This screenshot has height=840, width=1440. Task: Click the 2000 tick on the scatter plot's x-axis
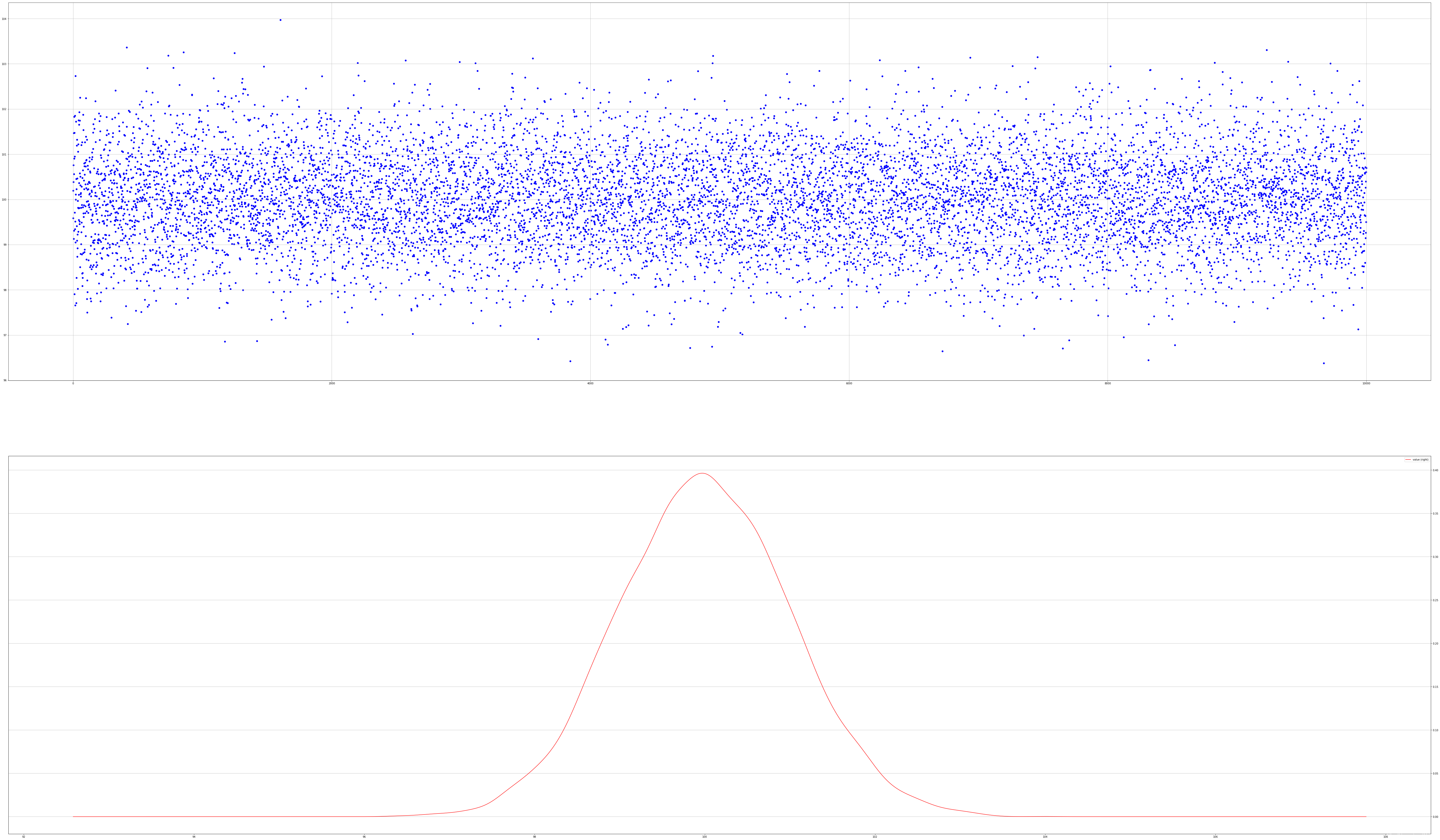click(331, 384)
